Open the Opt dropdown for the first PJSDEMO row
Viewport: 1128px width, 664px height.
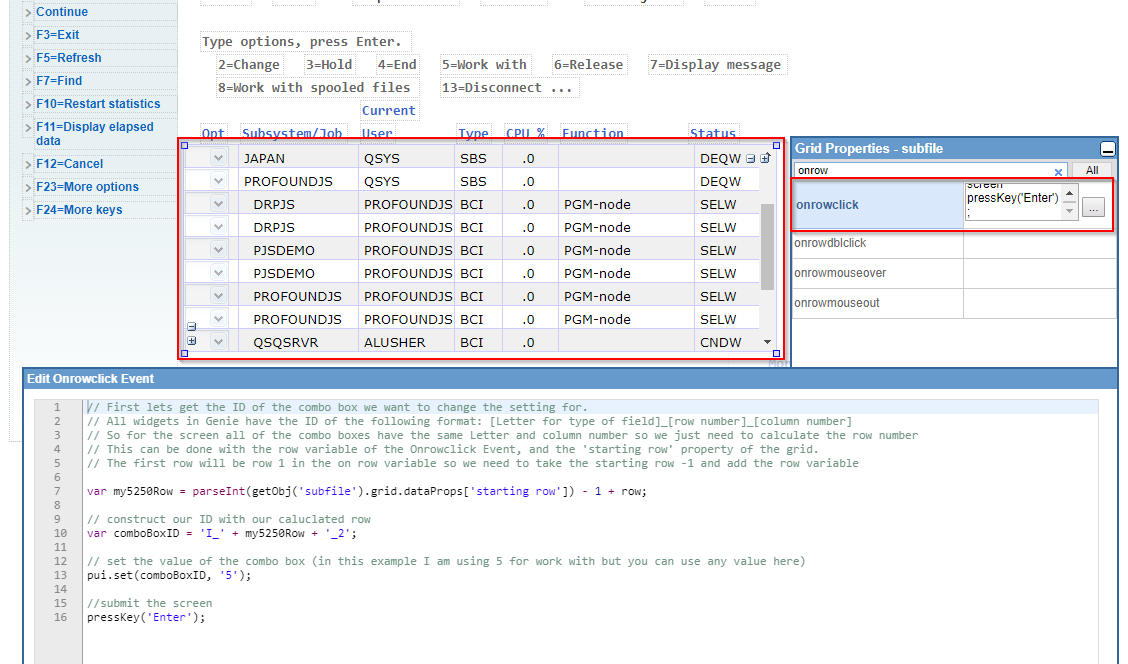point(218,249)
